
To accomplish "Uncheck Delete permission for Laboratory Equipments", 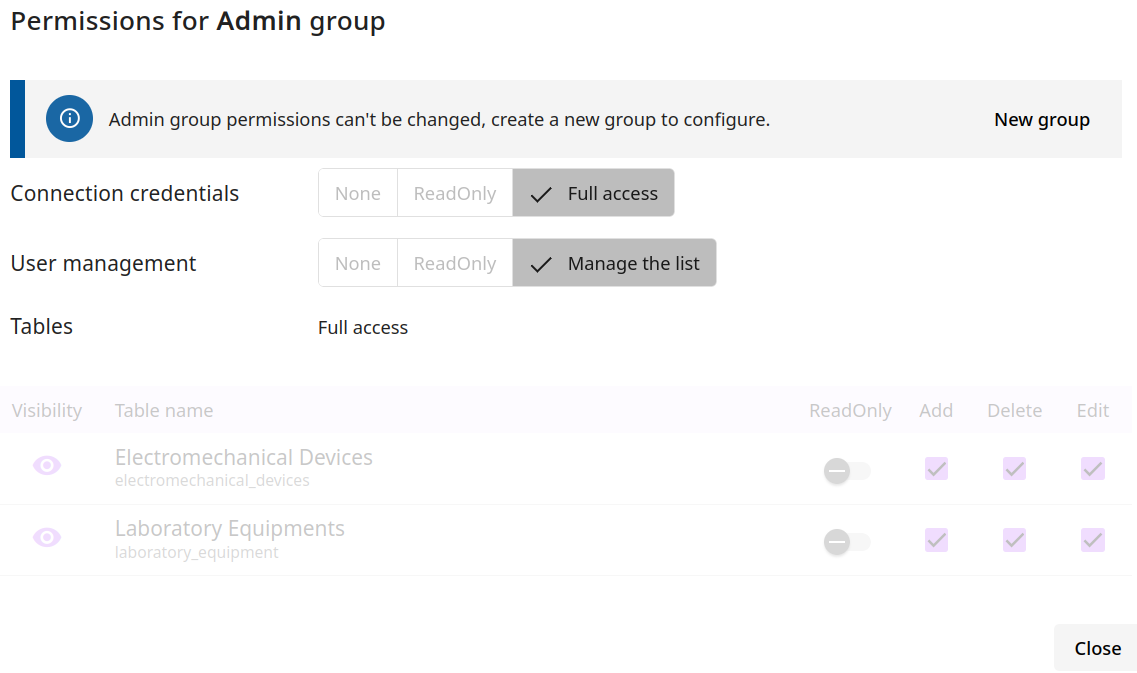I will [x=1014, y=540].
